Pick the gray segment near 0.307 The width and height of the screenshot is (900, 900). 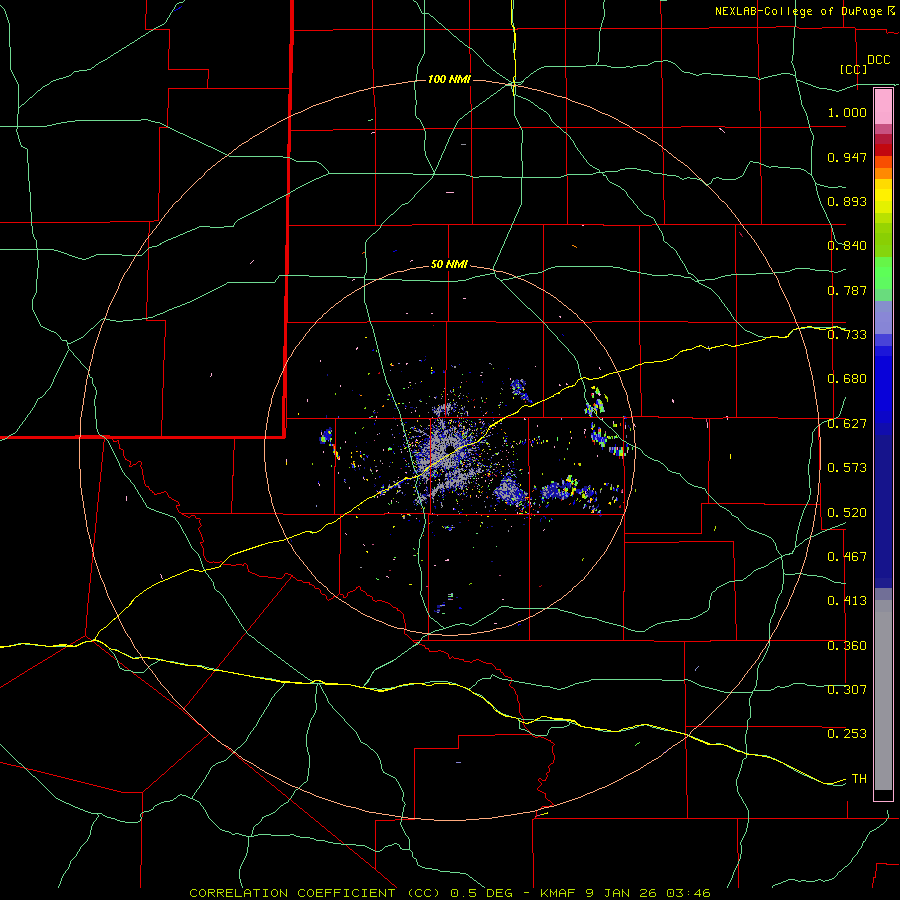click(883, 695)
